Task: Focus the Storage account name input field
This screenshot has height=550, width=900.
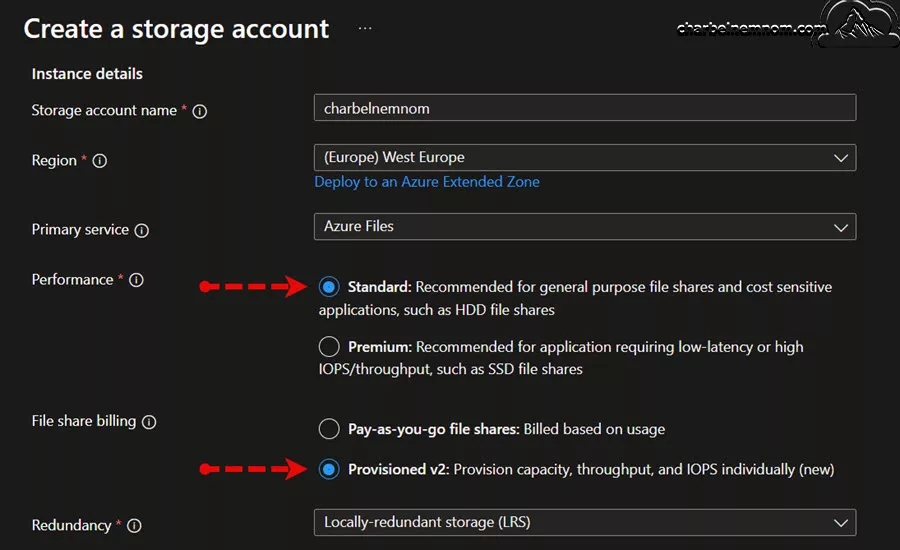Action: pos(585,107)
